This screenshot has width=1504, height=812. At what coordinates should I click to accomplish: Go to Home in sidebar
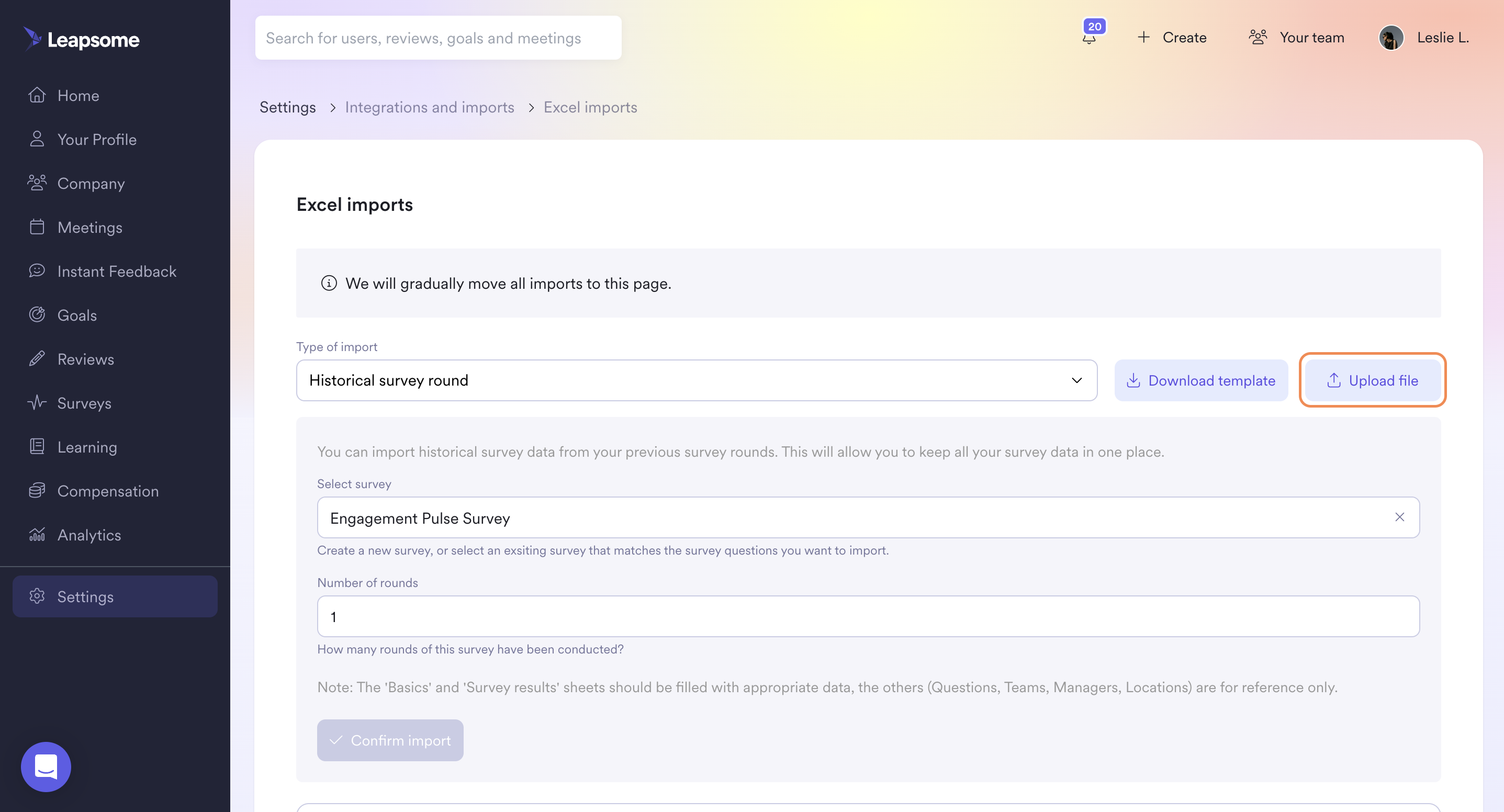tap(115, 95)
